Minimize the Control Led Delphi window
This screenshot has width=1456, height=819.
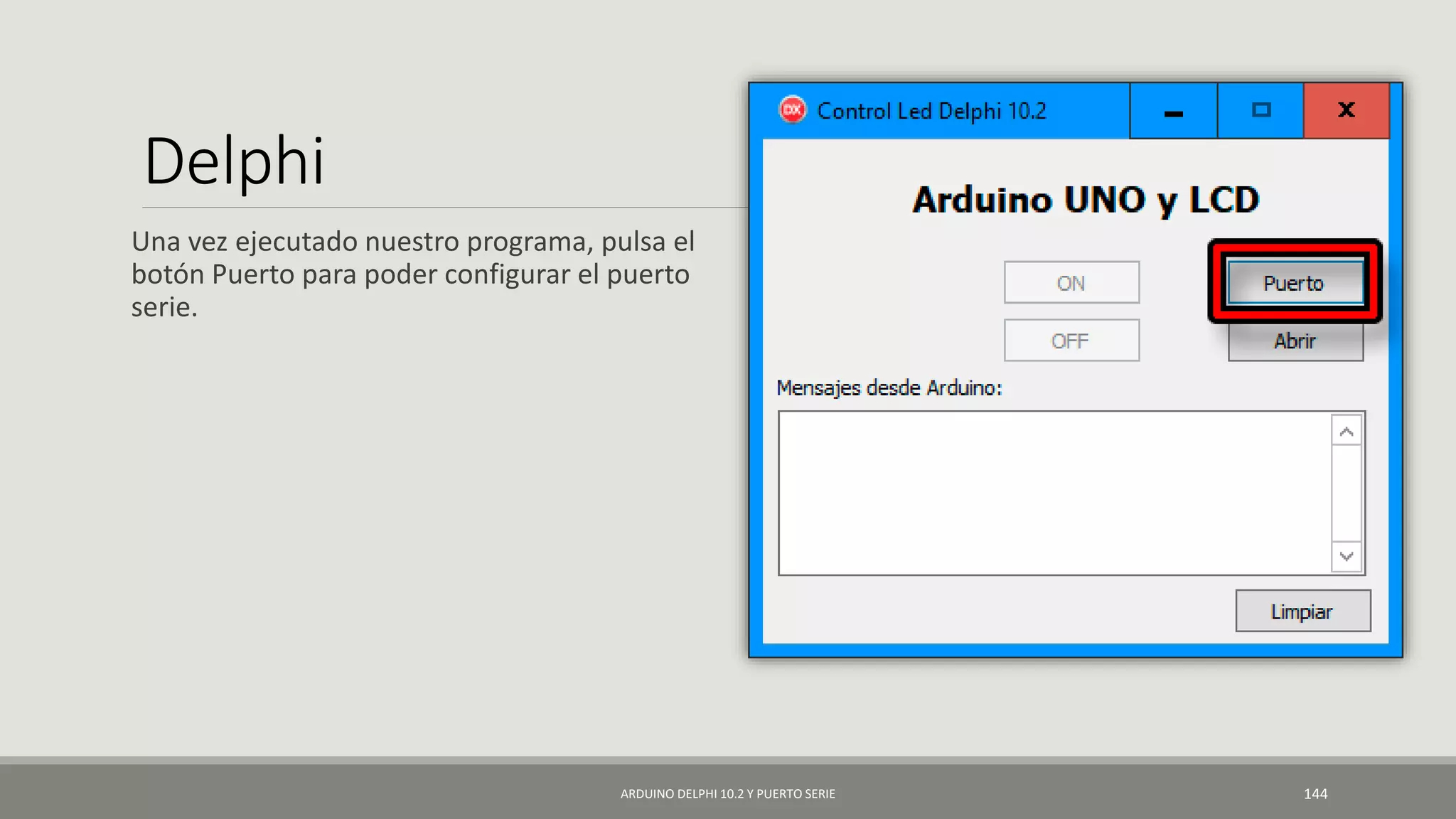1173,112
